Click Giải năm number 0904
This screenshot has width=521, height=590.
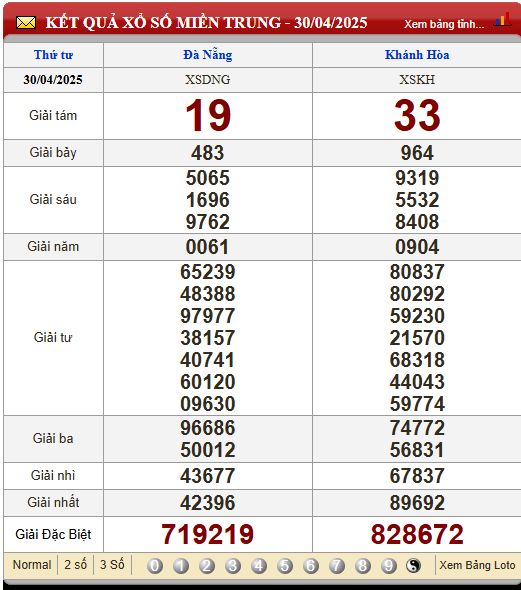(417, 247)
